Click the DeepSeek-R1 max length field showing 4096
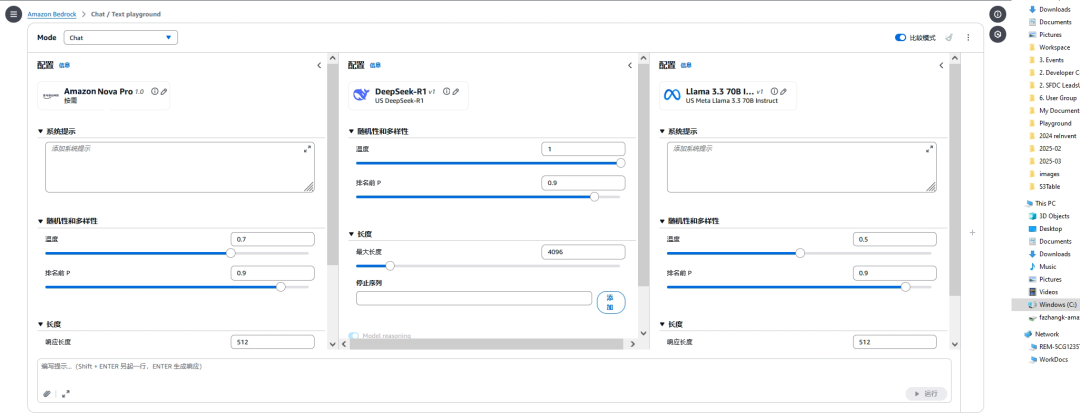Viewport: 1080px width, 416px height. click(584, 252)
